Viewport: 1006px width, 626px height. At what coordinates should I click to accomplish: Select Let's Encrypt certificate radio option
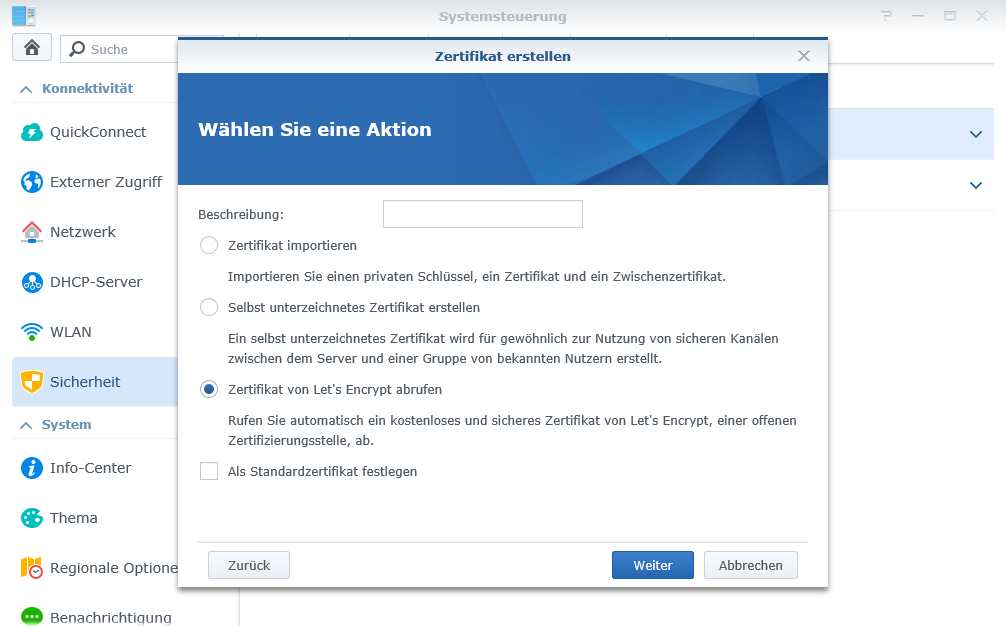coord(209,390)
